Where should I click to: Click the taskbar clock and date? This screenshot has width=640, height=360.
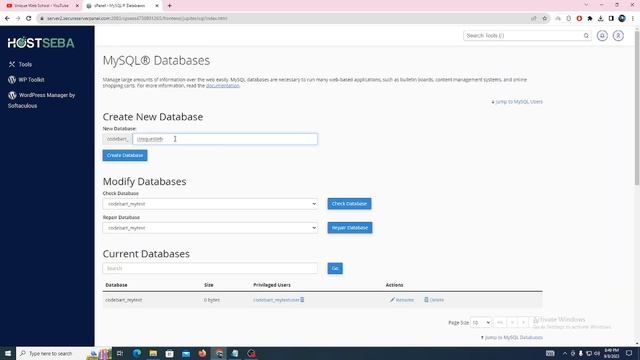tap(611, 353)
